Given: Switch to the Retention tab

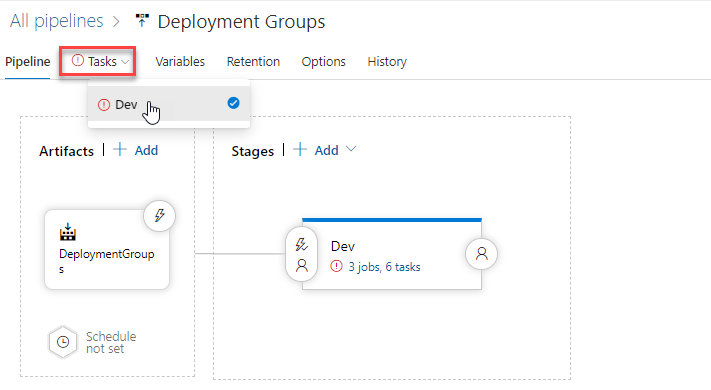Looking at the screenshot, I should (253, 61).
